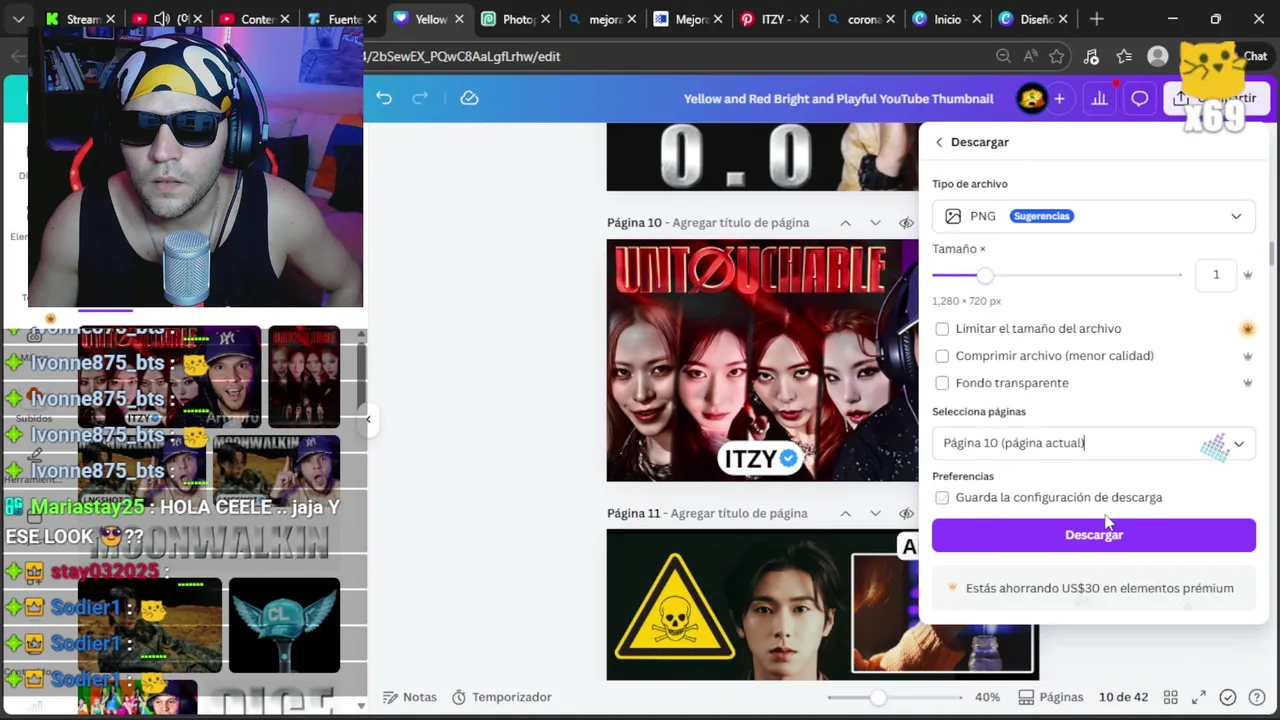Open the music extension icon in browser toolbar
This screenshot has width=1280, height=720.
click(1091, 56)
